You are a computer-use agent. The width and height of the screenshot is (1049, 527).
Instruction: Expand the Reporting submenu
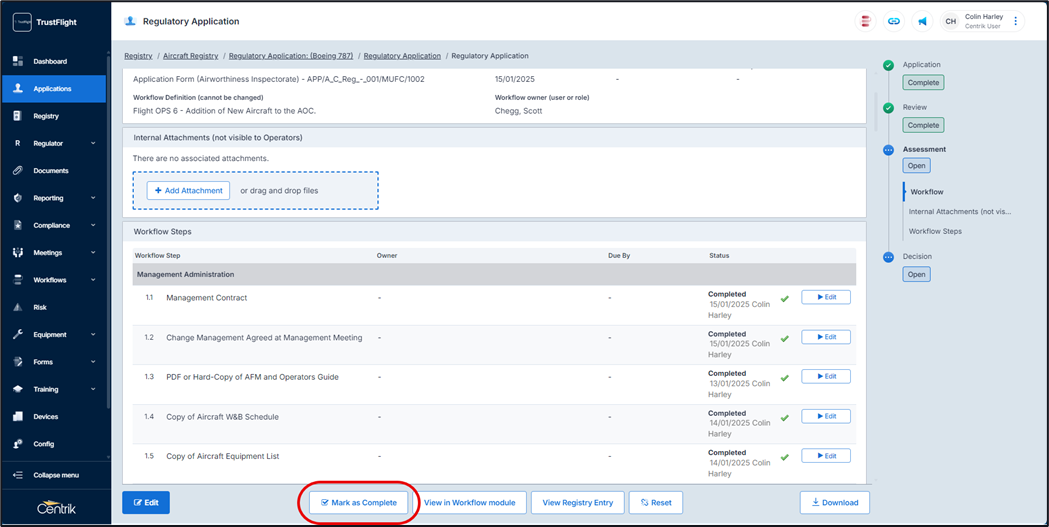pyautogui.click(x=93, y=198)
